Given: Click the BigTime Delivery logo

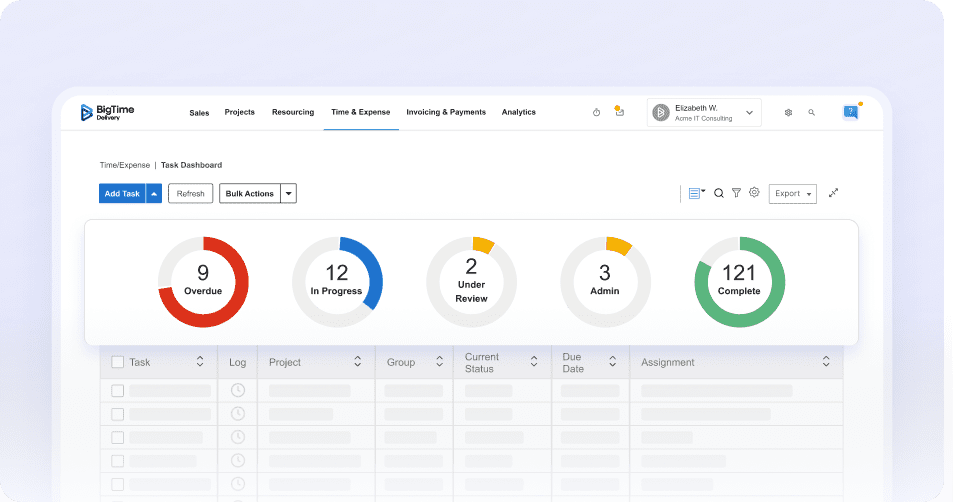Looking at the screenshot, I should tap(107, 113).
